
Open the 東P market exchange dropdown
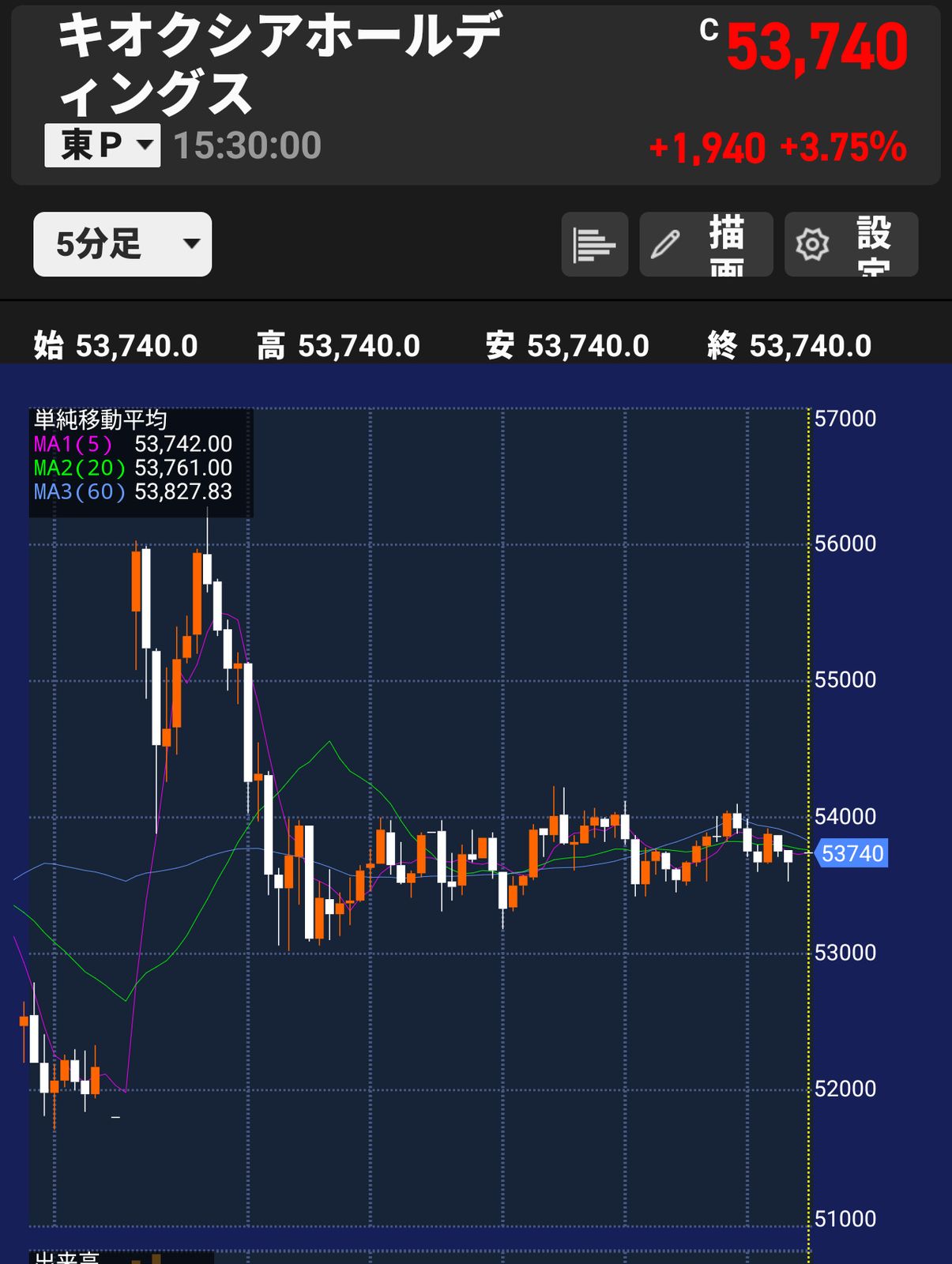(x=102, y=145)
